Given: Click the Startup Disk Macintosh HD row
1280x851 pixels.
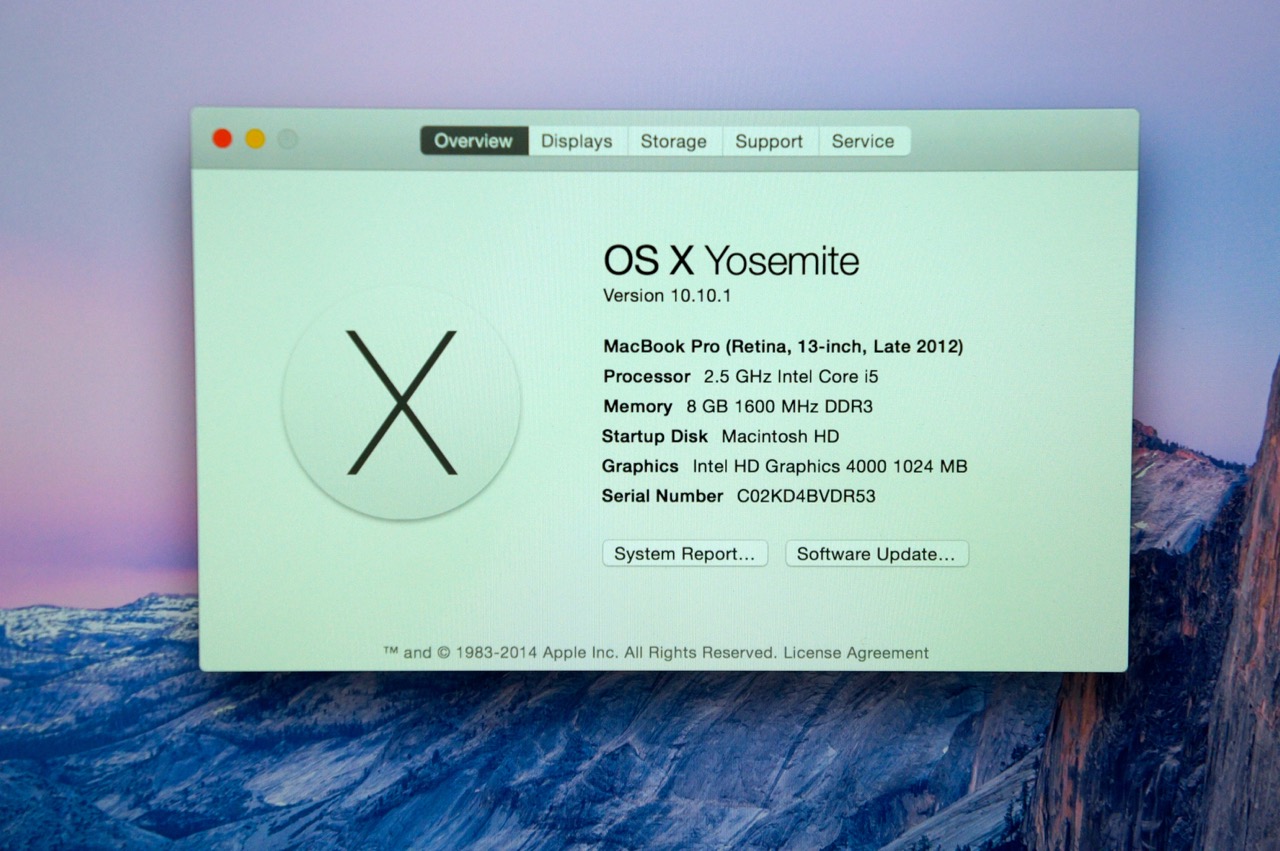Looking at the screenshot, I should (x=720, y=437).
